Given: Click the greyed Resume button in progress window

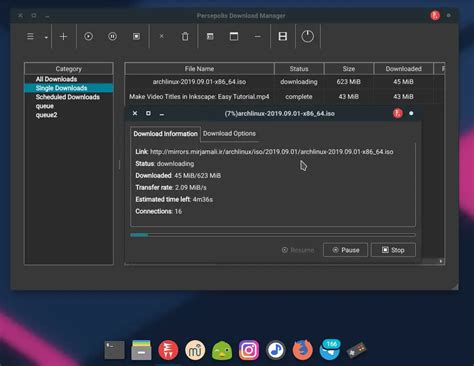Looking at the screenshot, I should pos(298,250).
